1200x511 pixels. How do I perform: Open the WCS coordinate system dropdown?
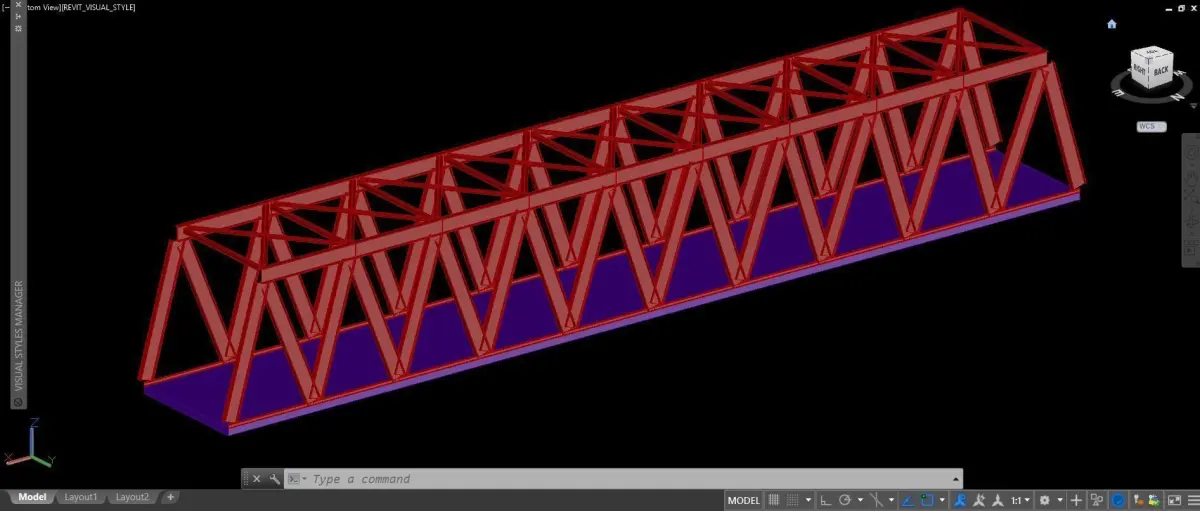(1151, 126)
